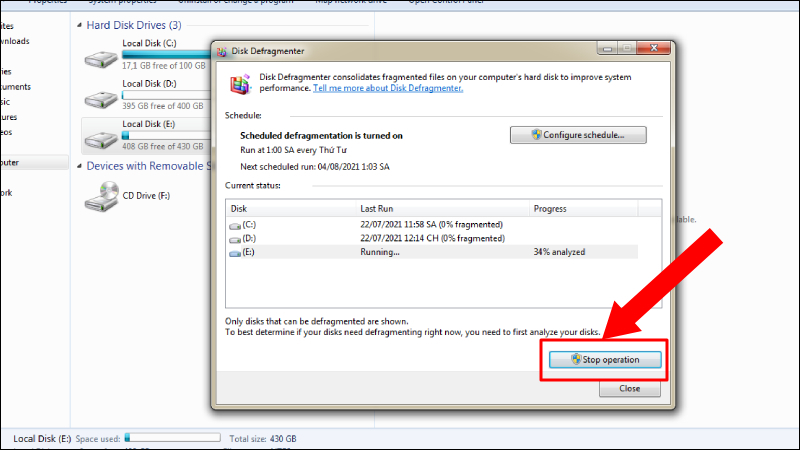This screenshot has height=450, width=800.
Task: Click the Local Disk (E:) drive icon
Action: pos(101,139)
